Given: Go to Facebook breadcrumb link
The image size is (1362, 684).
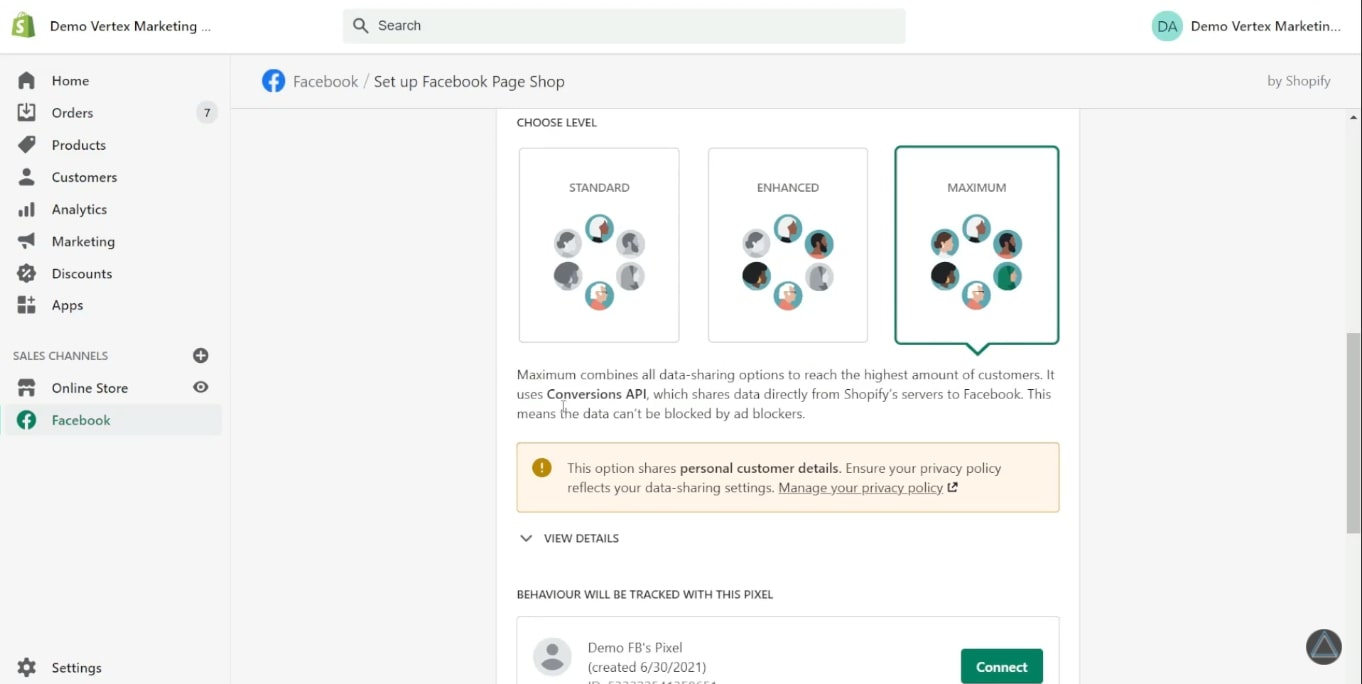Looking at the screenshot, I should click(325, 82).
